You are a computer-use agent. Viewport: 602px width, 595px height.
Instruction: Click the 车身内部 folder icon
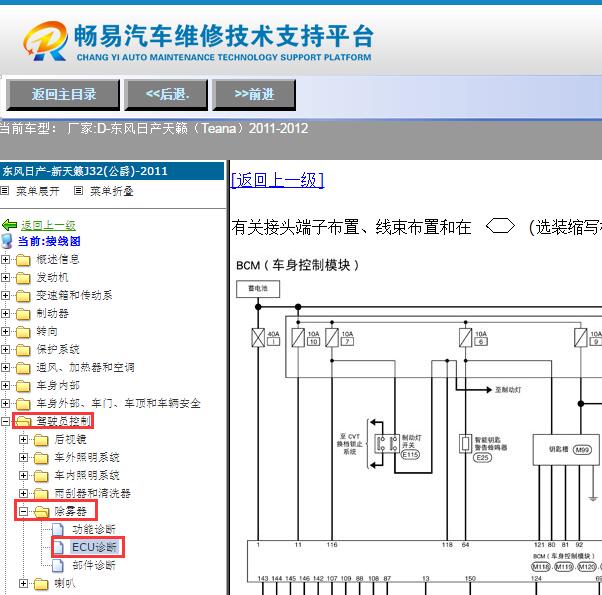point(23,386)
